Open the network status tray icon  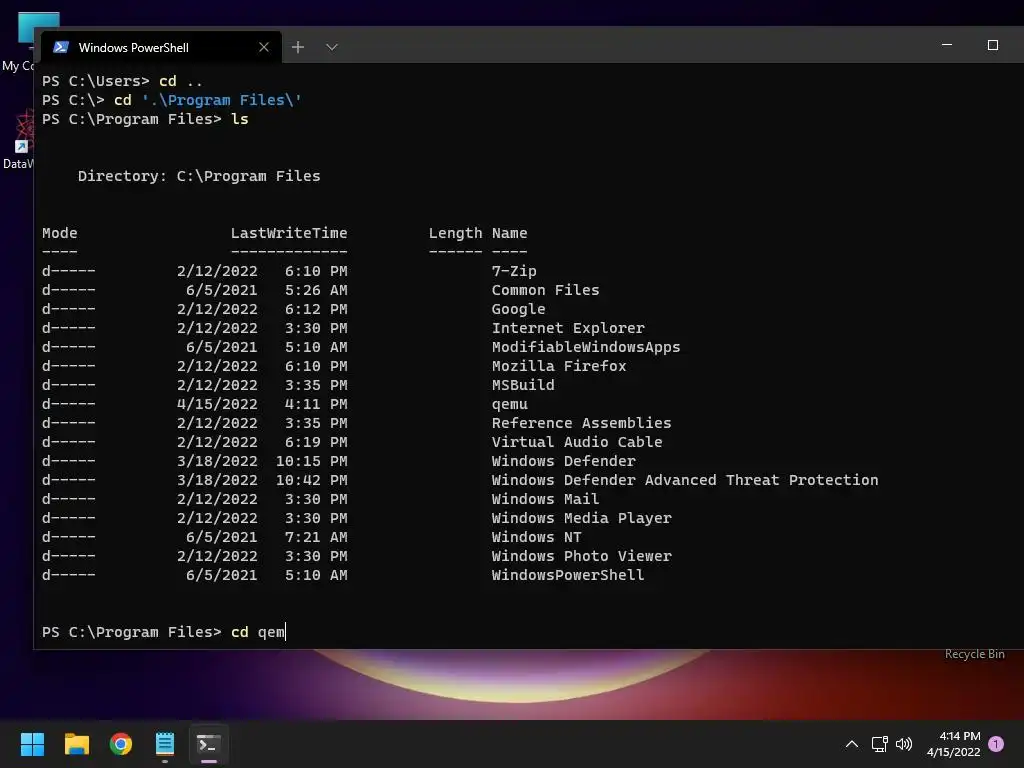pyautogui.click(x=879, y=744)
